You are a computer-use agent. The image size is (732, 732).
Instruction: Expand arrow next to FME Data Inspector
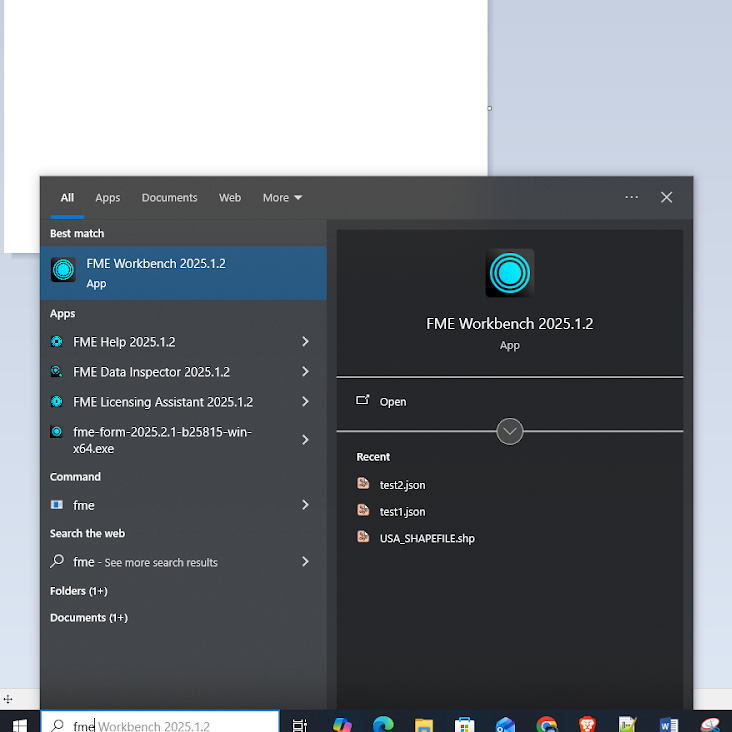click(305, 372)
